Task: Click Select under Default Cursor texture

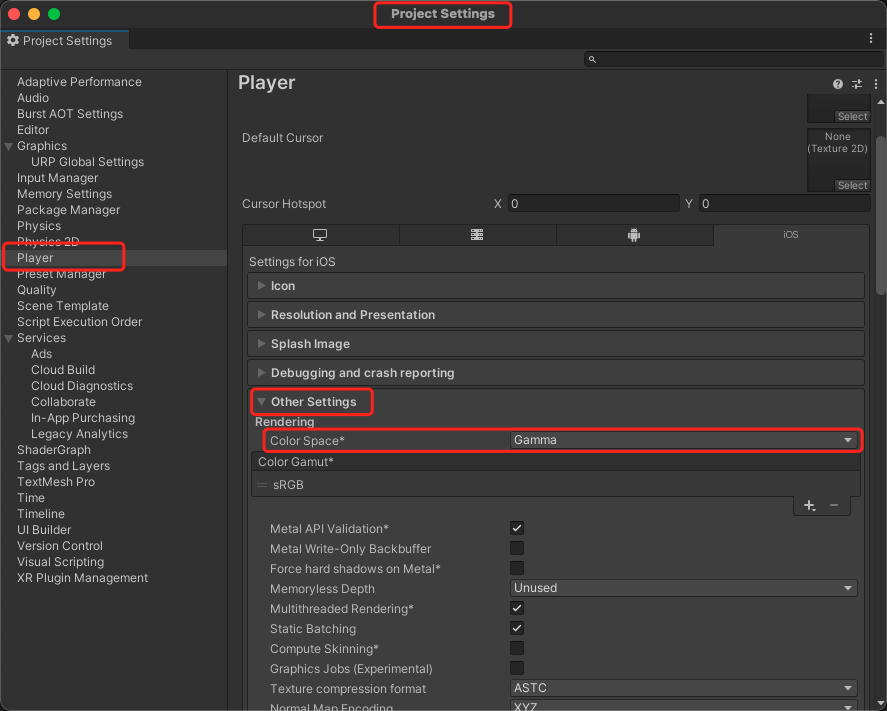Action: coord(852,185)
